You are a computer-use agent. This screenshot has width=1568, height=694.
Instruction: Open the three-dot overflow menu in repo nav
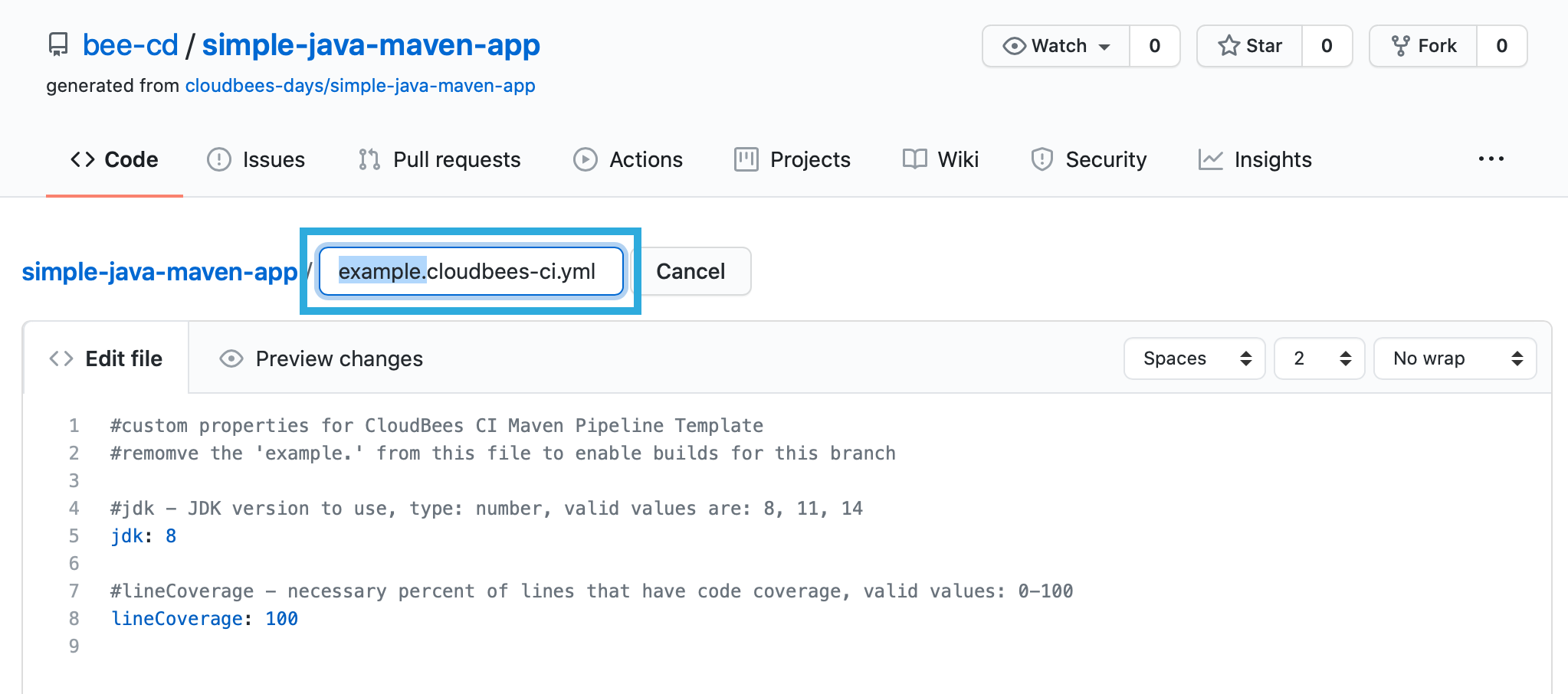(x=1491, y=159)
